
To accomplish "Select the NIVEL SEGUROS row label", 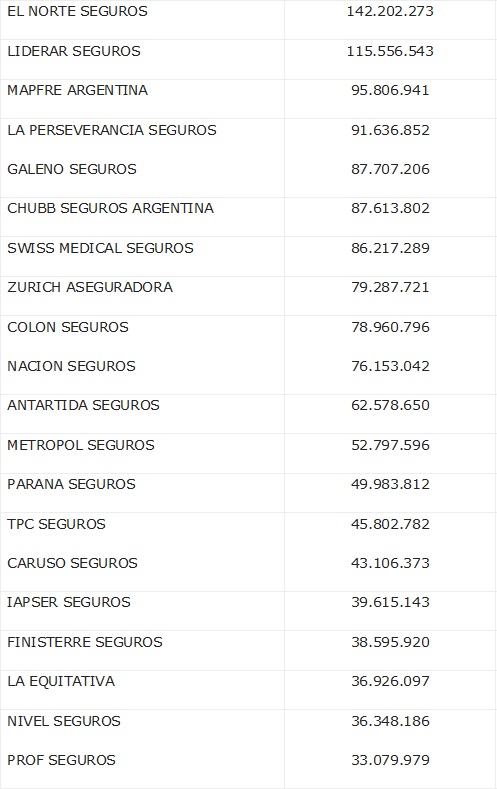I will point(64,722).
